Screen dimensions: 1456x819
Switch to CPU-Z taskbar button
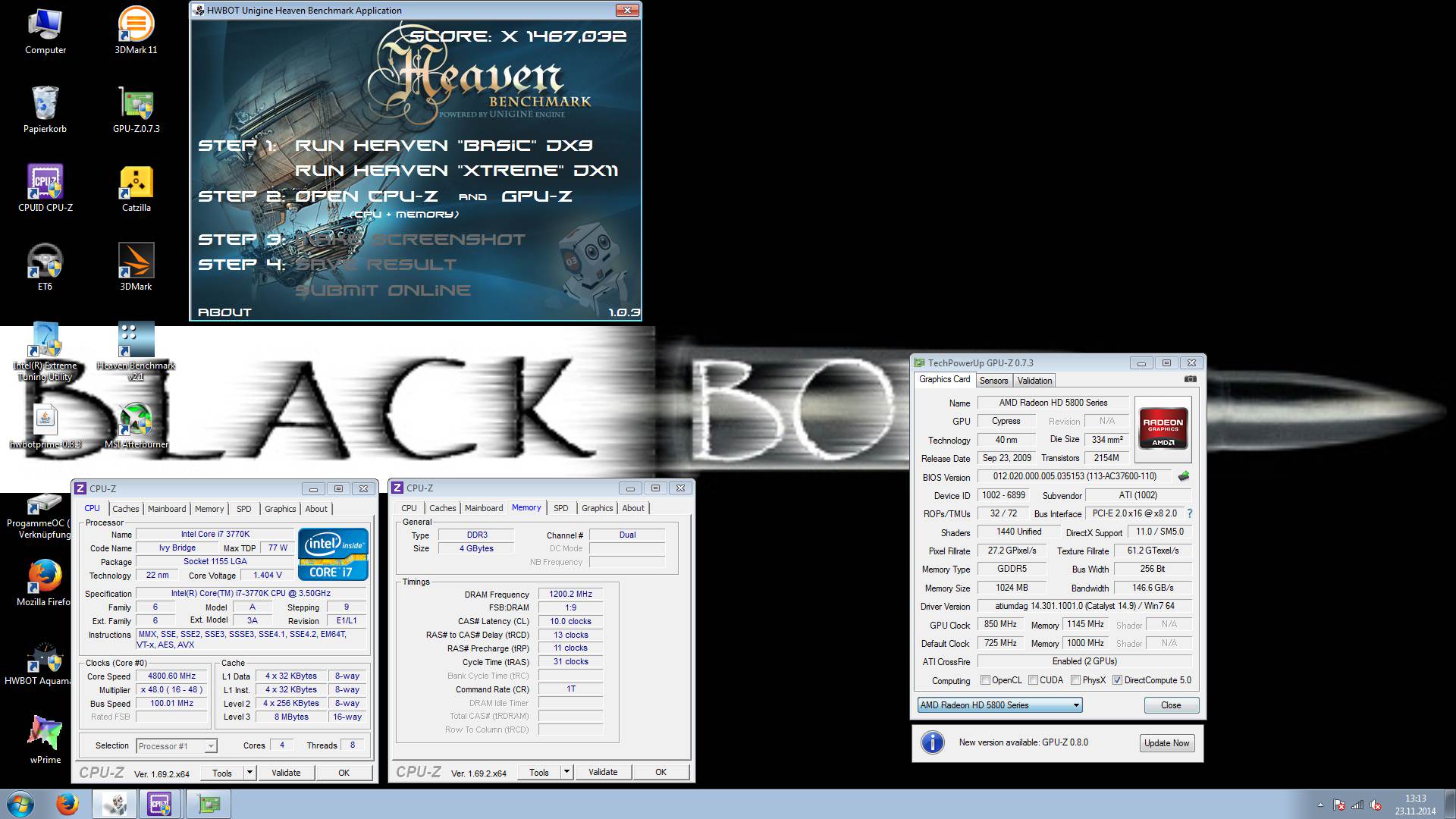[159, 804]
